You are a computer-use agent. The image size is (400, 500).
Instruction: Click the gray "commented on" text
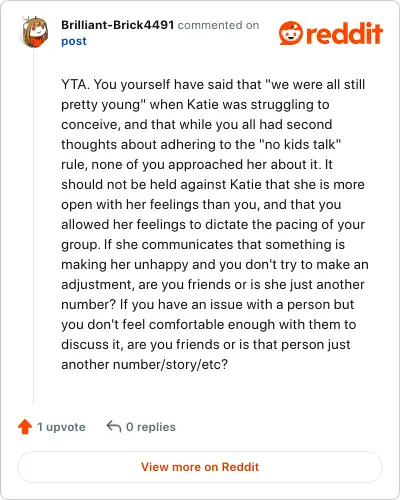pyautogui.click(x=218, y=25)
